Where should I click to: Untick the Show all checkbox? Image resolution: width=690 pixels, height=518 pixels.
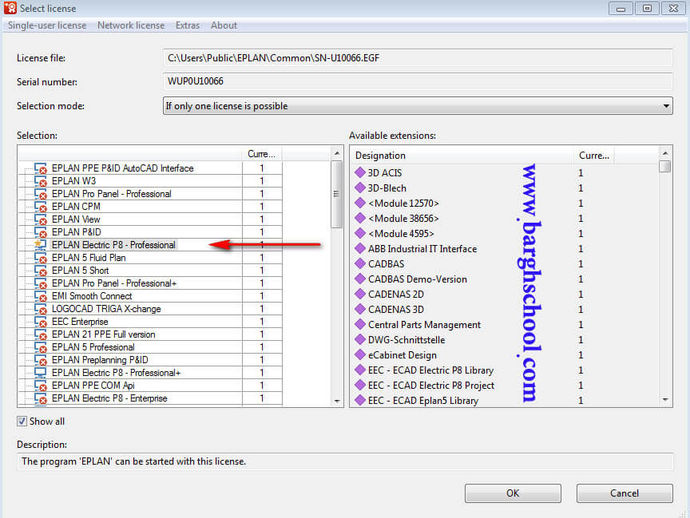(22, 421)
